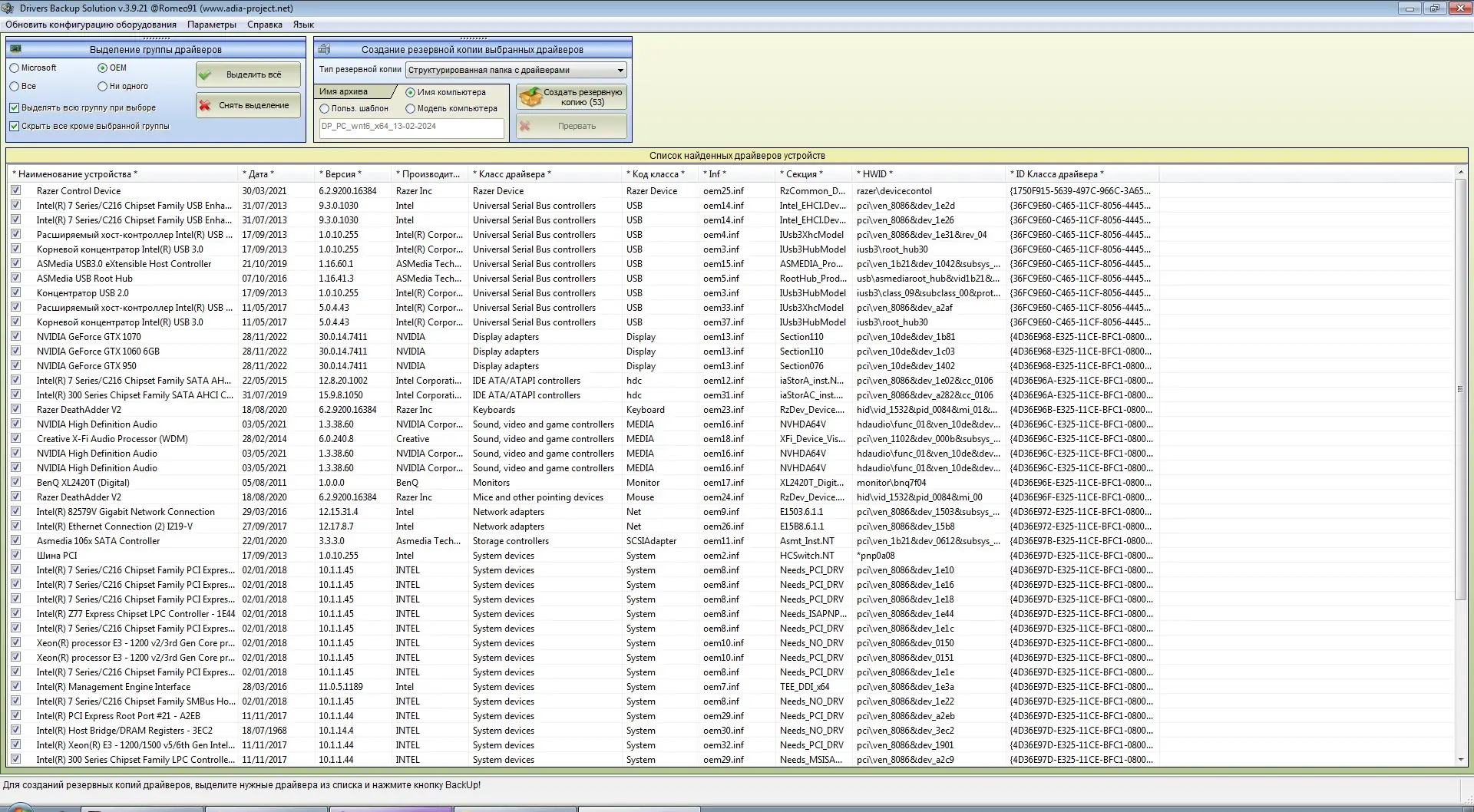Sort by "ID Класса драйвера" column header

pos(1082,174)
